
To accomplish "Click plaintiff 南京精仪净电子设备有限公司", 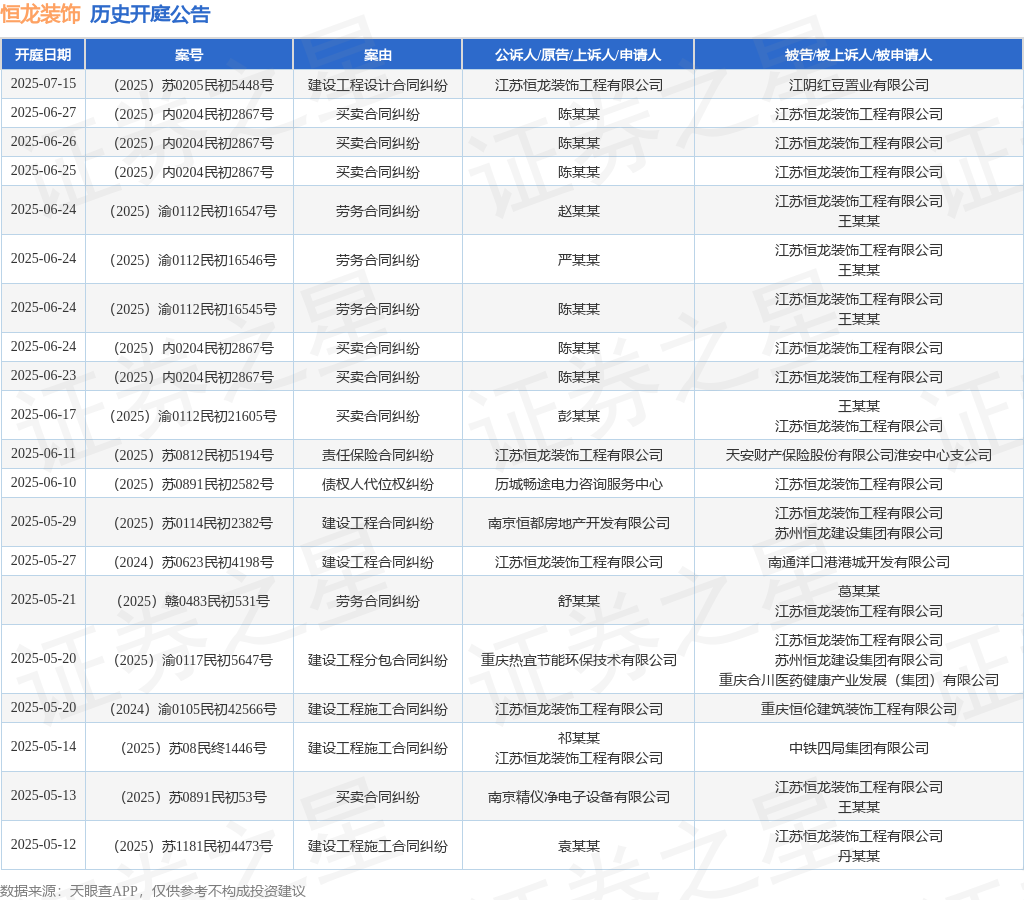I will (x=579, y=797).
